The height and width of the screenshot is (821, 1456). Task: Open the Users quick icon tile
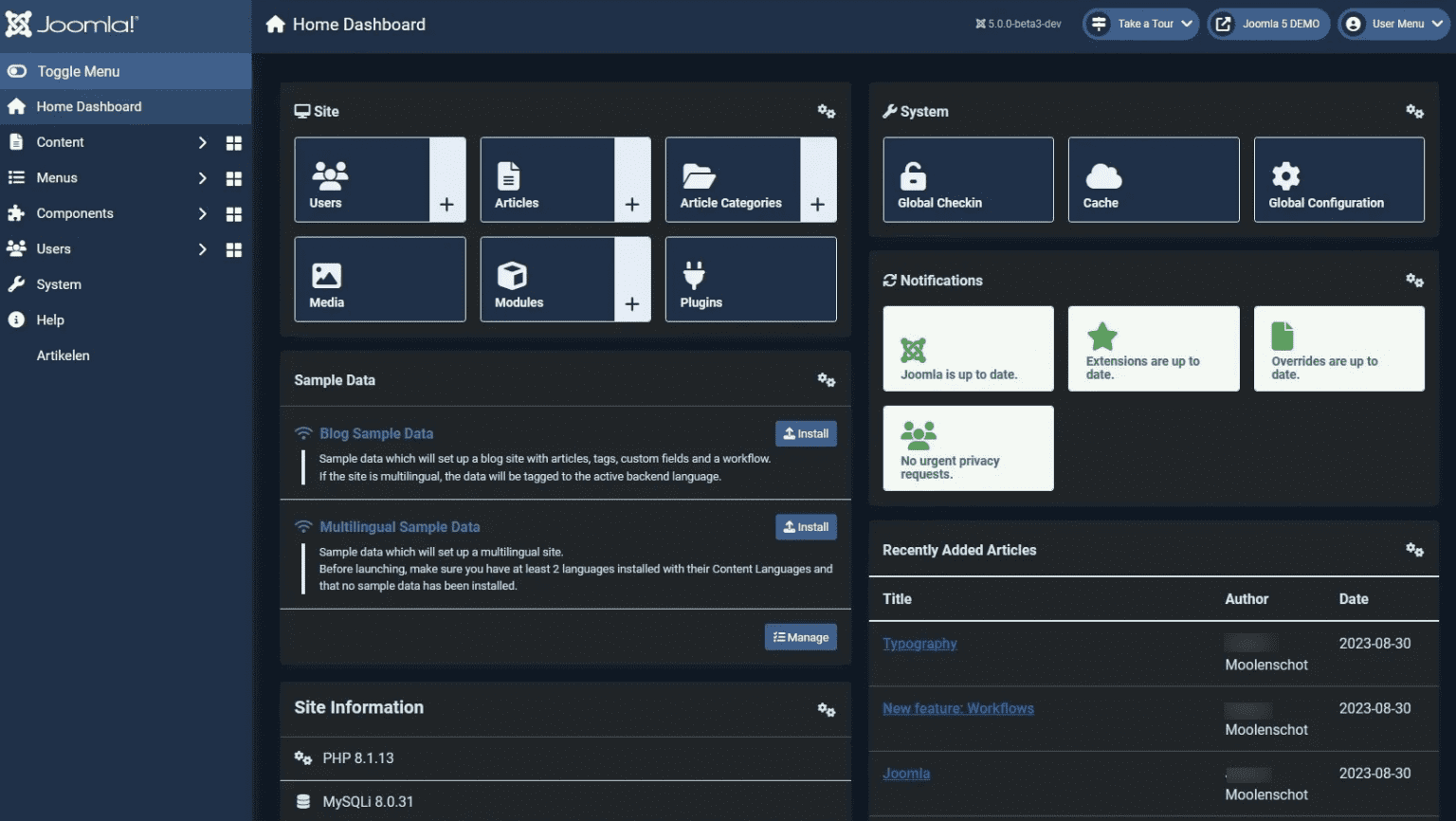(362, 180)
